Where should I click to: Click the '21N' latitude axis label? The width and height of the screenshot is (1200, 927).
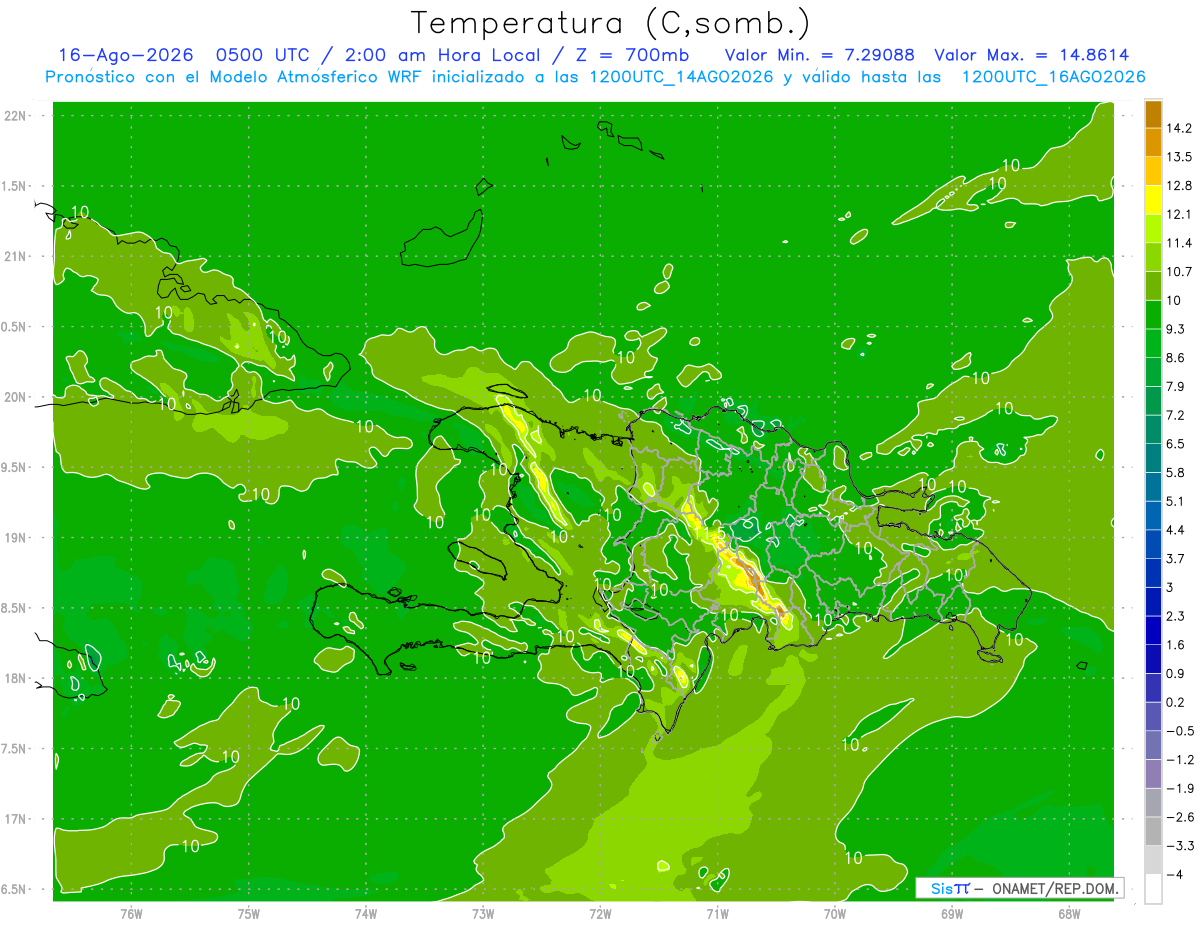(x=17, y=256)
